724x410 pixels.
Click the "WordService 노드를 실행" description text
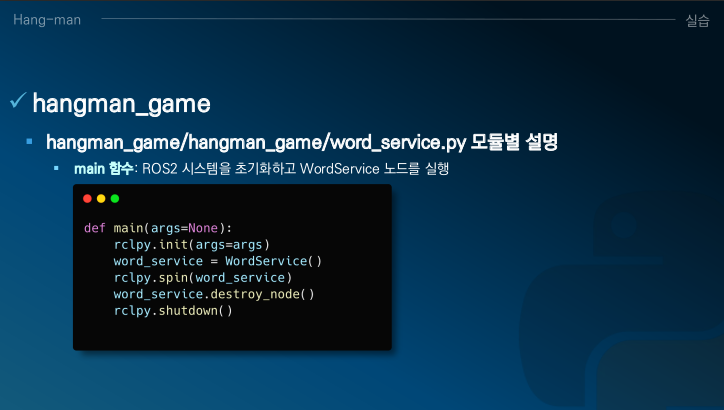coord(374,169)
